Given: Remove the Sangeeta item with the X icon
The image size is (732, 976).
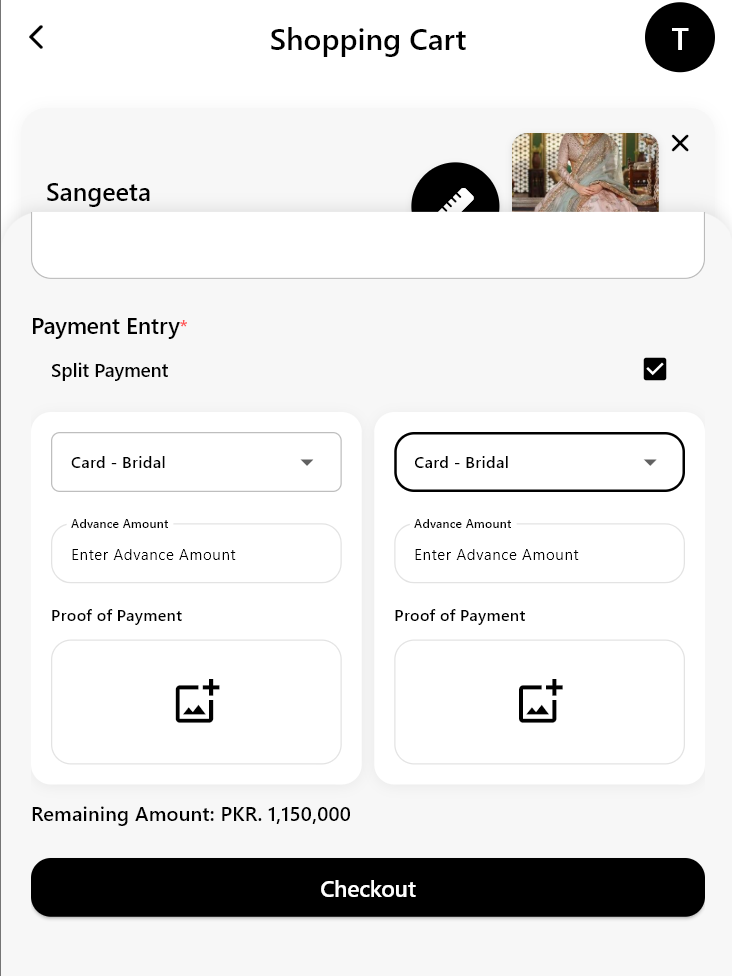Looking at the screenshot, I should click(680, 143).
